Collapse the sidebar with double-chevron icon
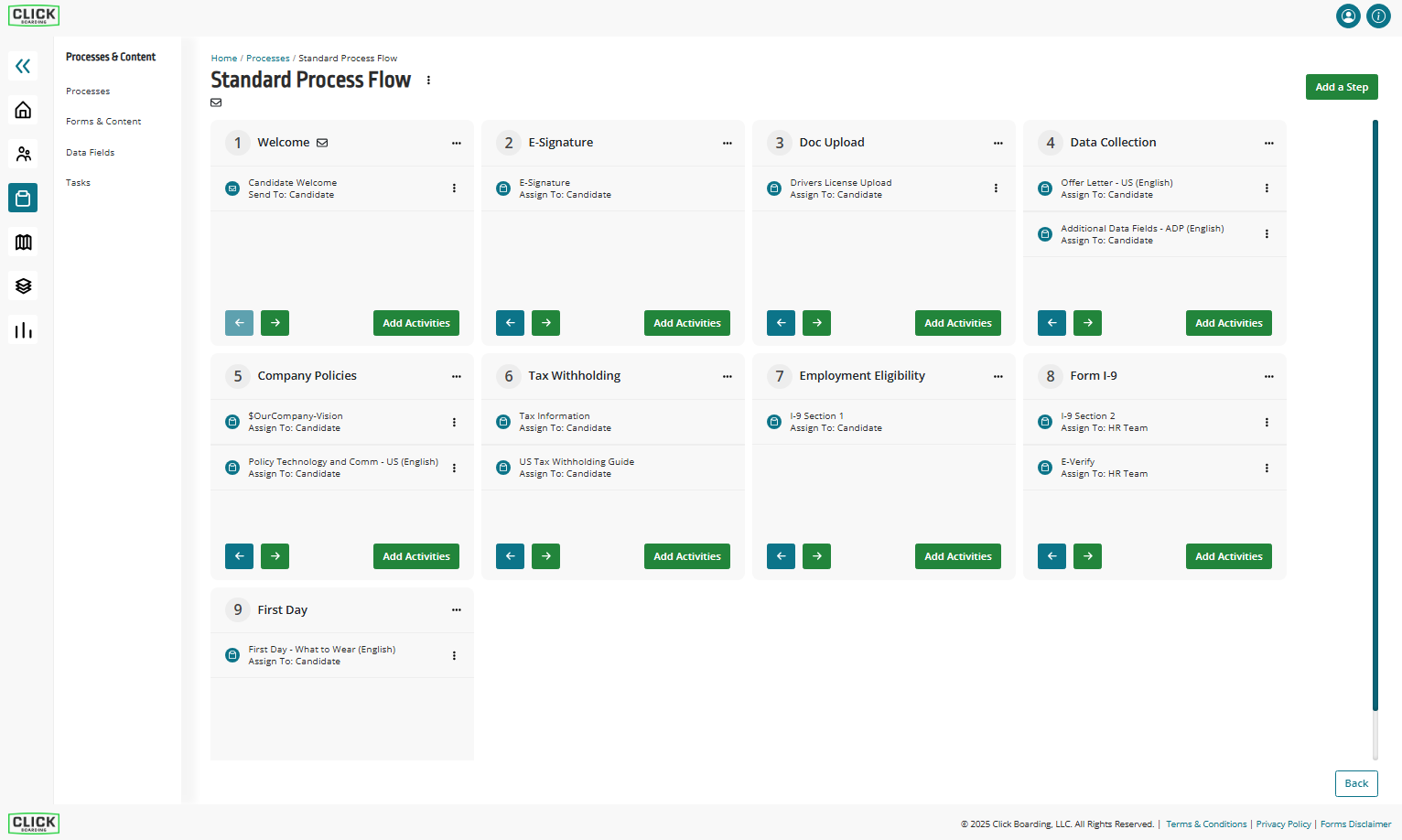The width and height of the screenshot is (1402, 840). [23, 66]
